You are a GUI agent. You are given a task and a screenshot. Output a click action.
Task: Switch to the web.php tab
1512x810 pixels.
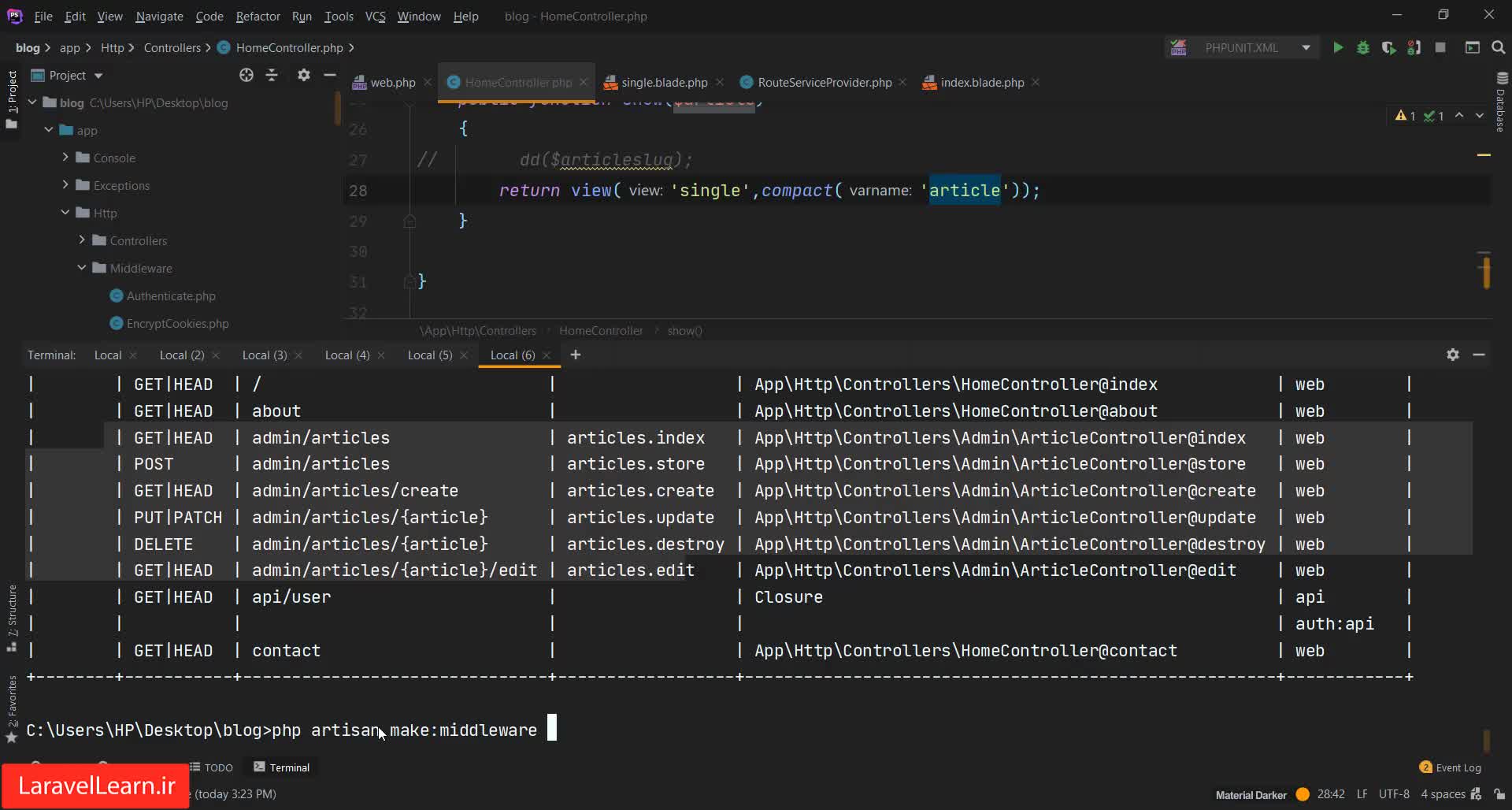(x=392, y=82)
